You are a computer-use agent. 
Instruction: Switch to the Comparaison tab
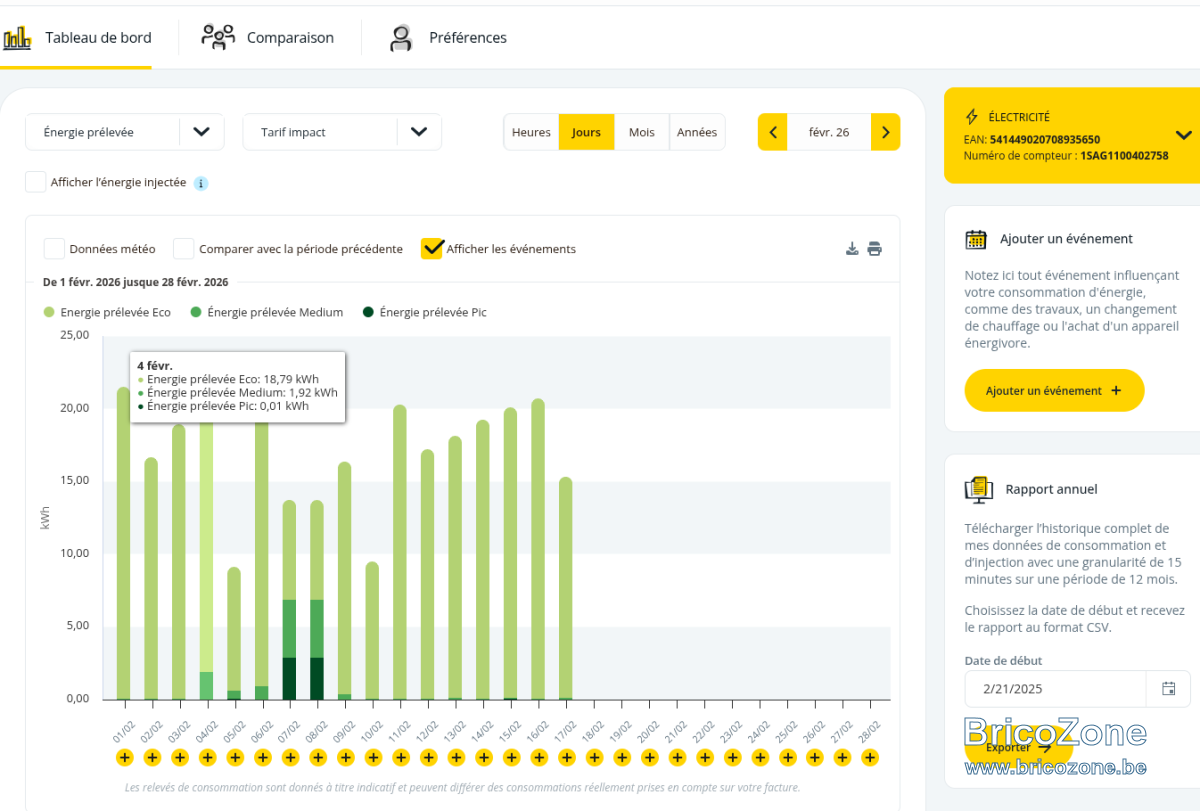pos(268,38)
